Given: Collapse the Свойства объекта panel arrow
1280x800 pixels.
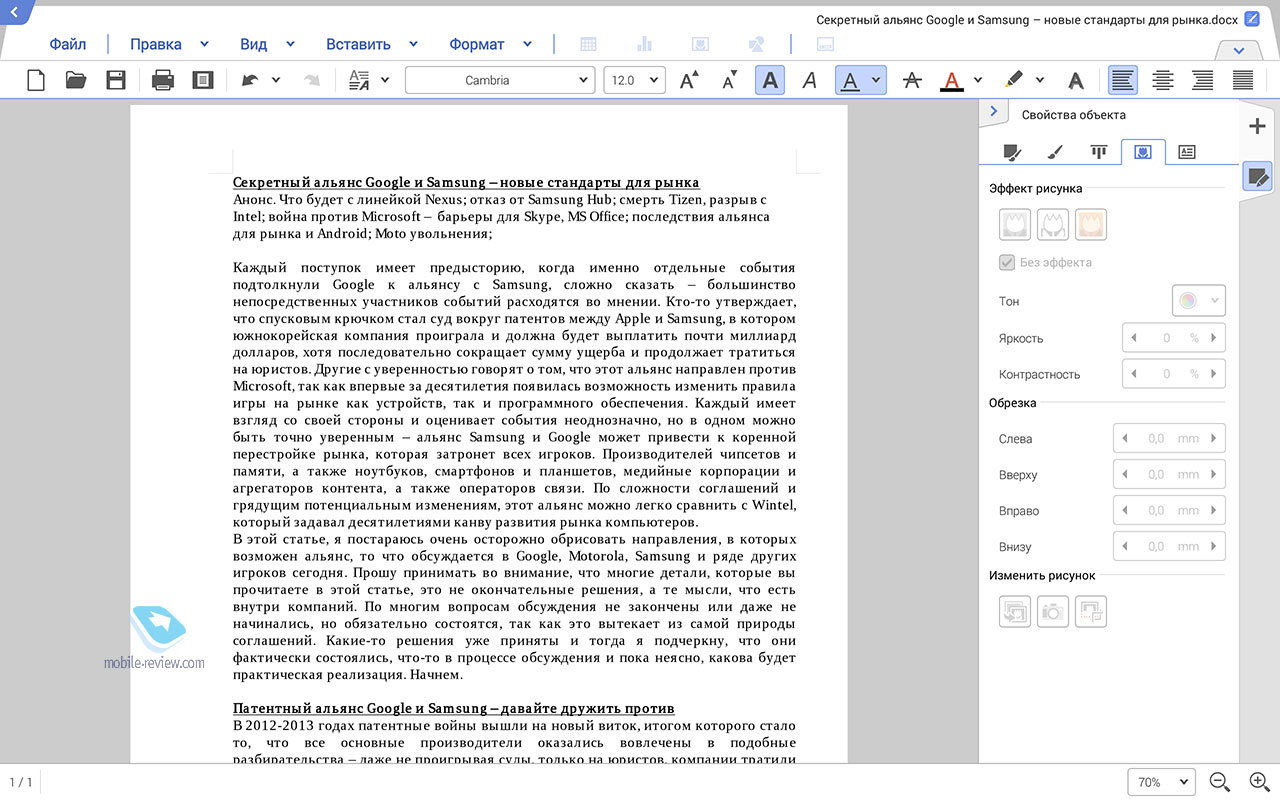Looking at the screenshot, I should (x=993, y=112).
